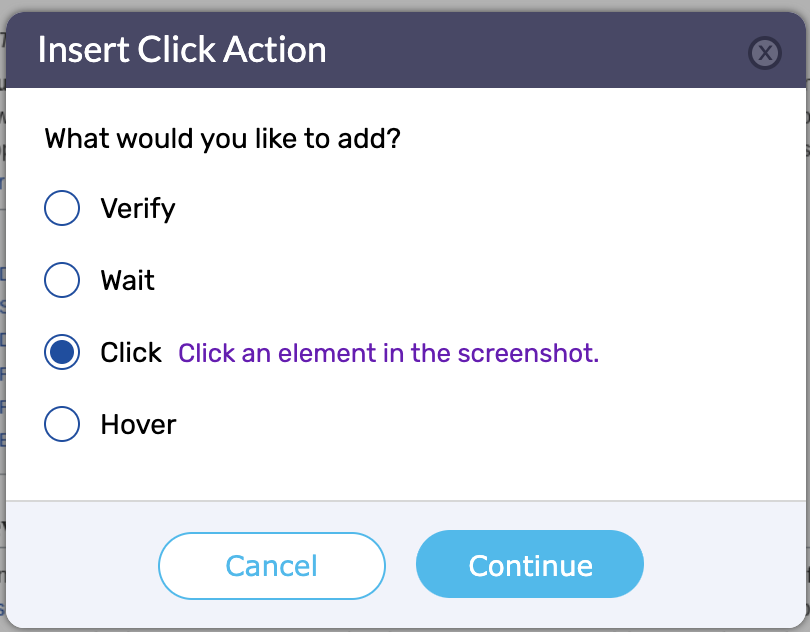This screenshot has height=632, width=810.
Task: Click the black Click option label
Action: (x=131, y=352)
